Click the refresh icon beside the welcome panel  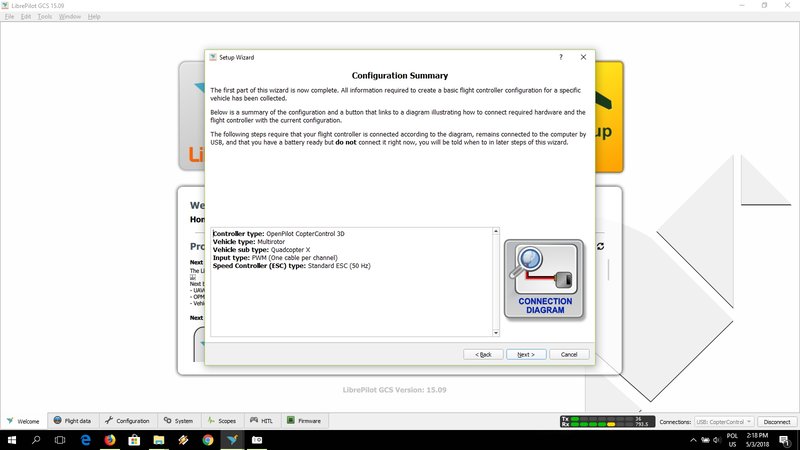tap(600, 246)
